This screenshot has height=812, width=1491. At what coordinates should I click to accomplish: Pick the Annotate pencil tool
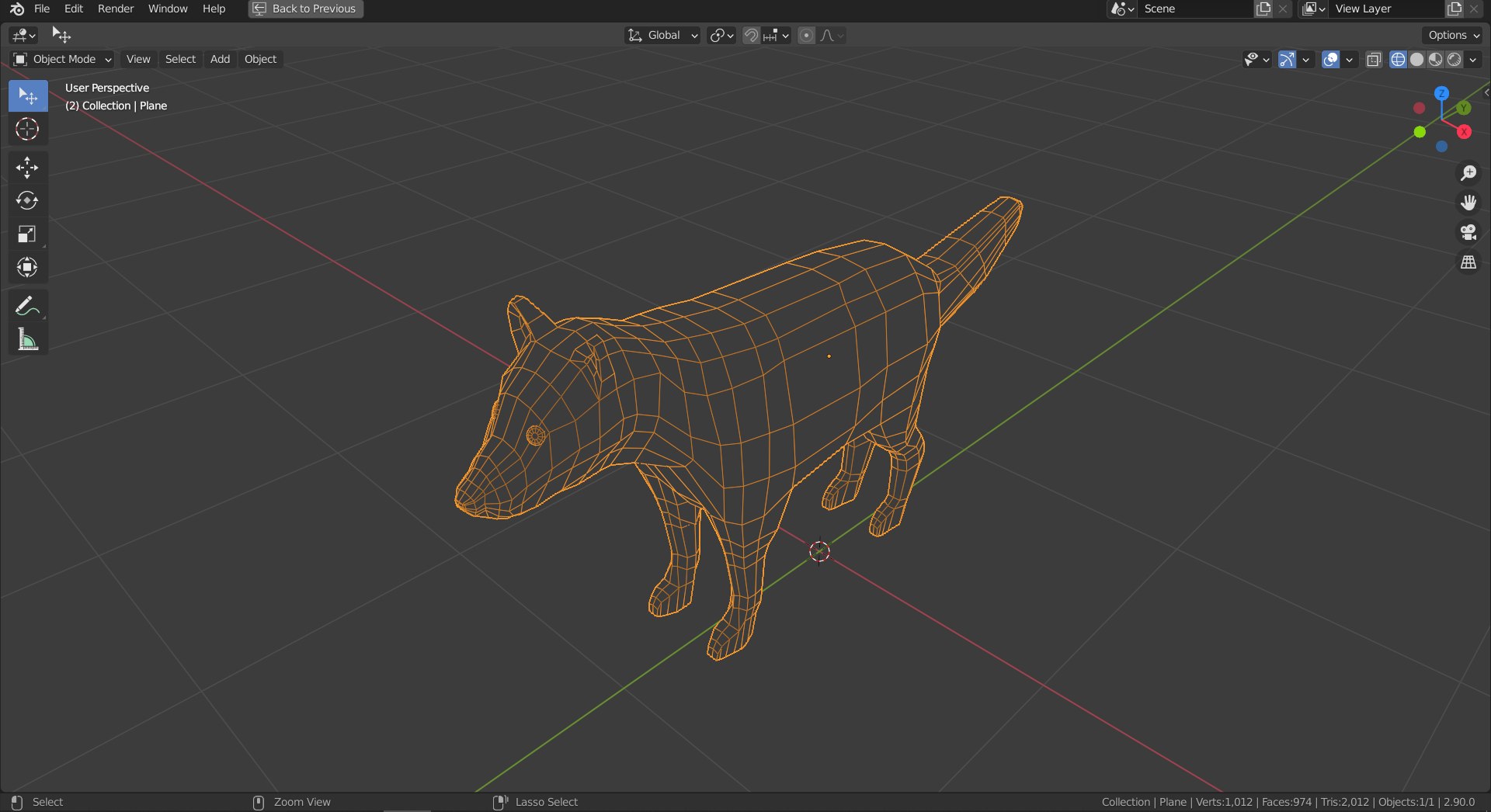click(28, 306)
